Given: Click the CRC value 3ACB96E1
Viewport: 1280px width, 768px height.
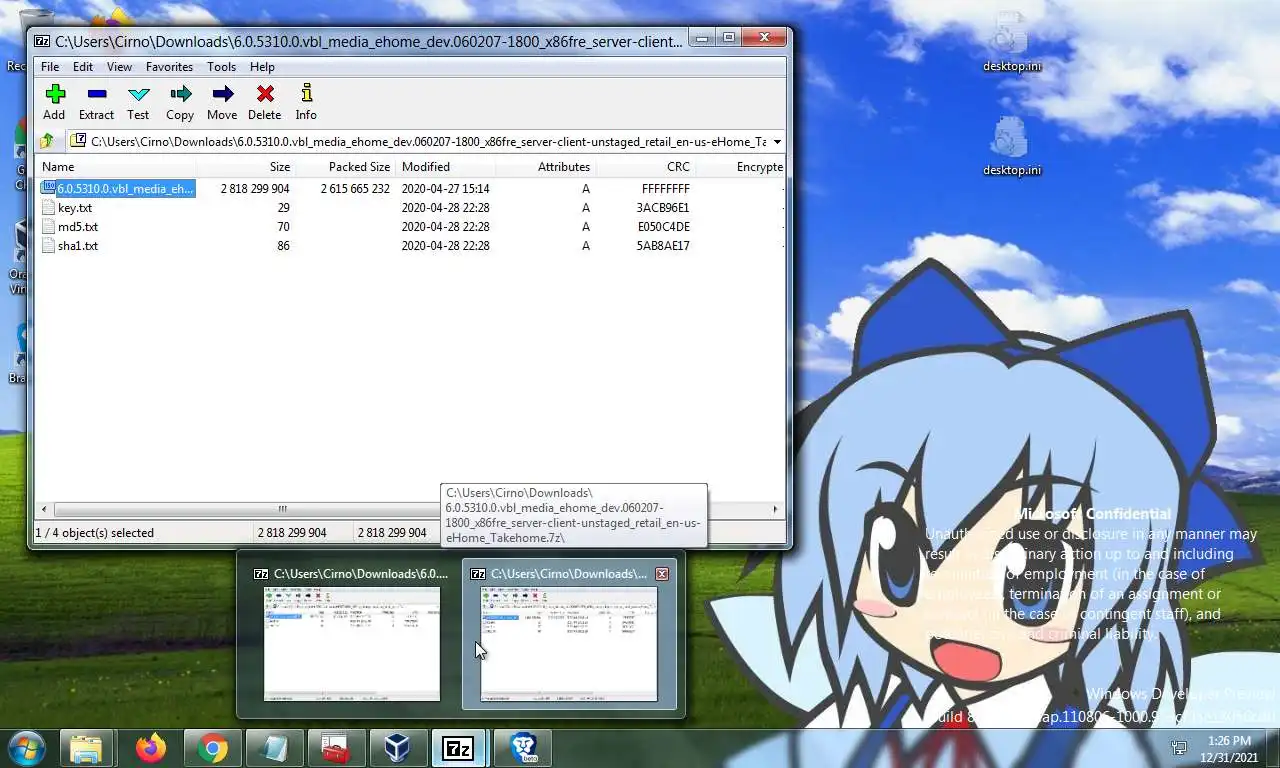Looking at the screenshot, I should 663,207.
